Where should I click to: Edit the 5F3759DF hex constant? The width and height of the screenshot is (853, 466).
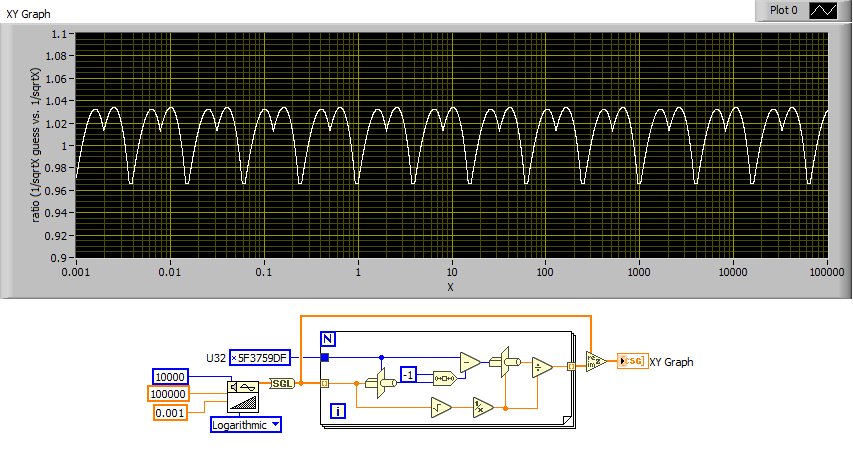click(x=262, y=358)
